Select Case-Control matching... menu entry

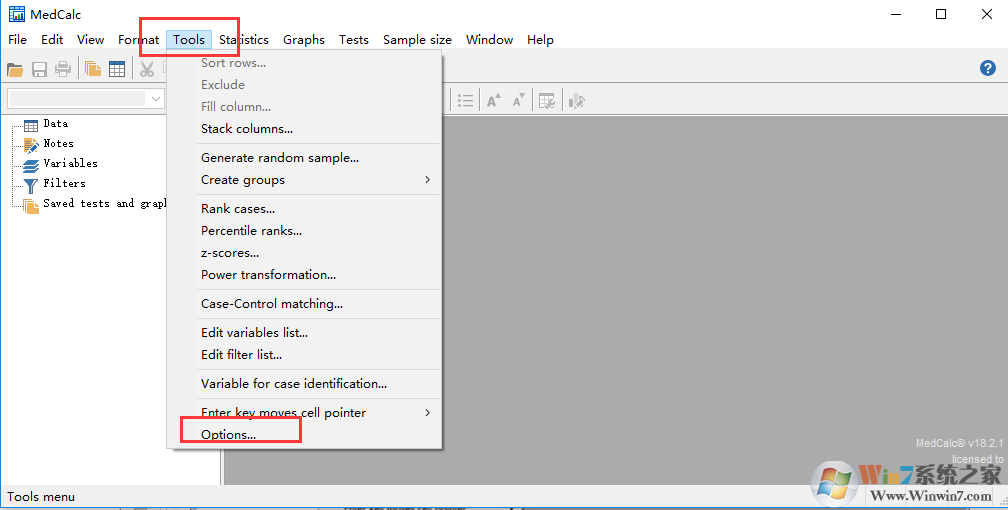304,304
